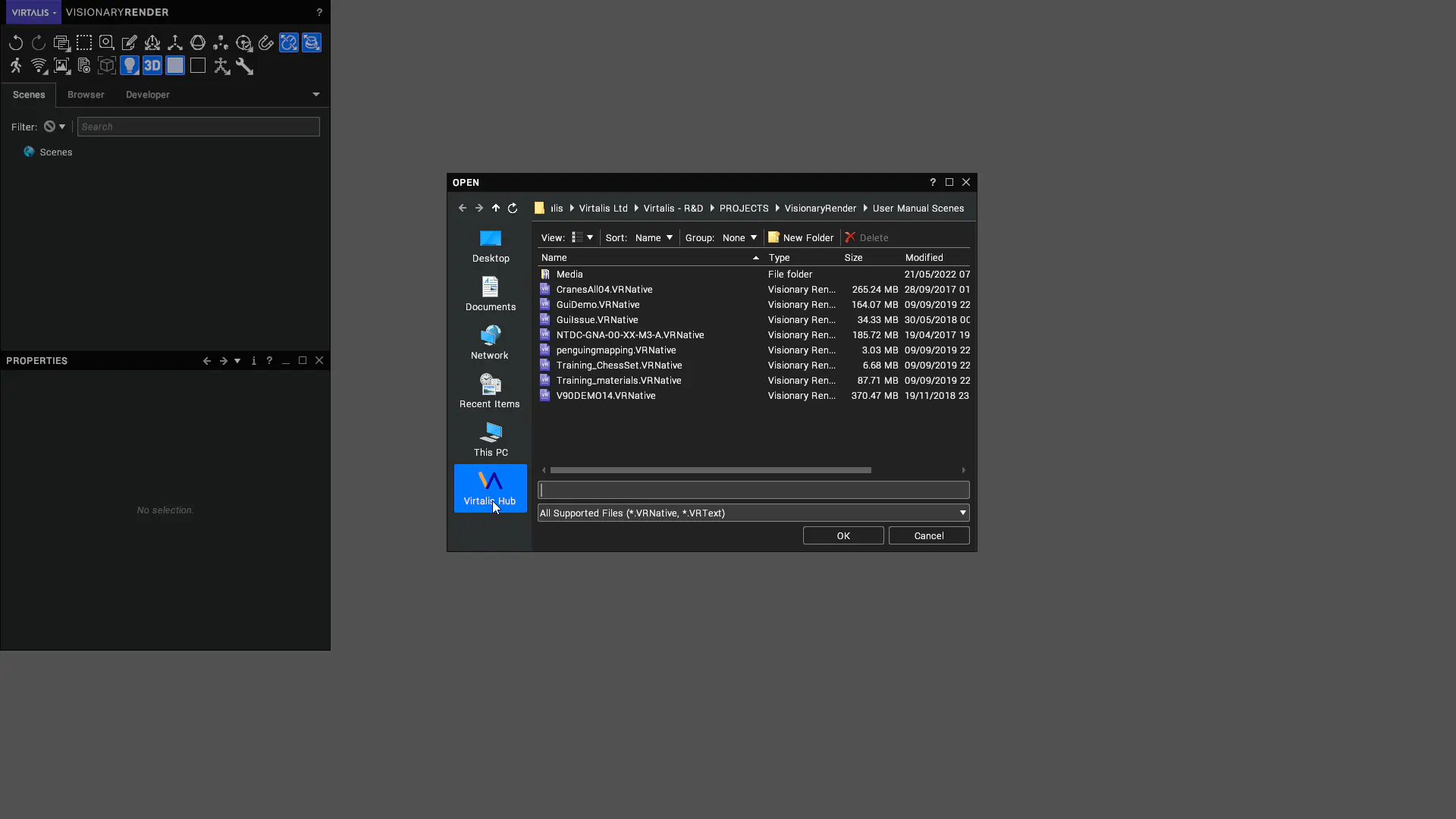The height and width of the screenshot is (819, 1456).
Task: Switch to the Scenes tab
Action: [29, 95]
